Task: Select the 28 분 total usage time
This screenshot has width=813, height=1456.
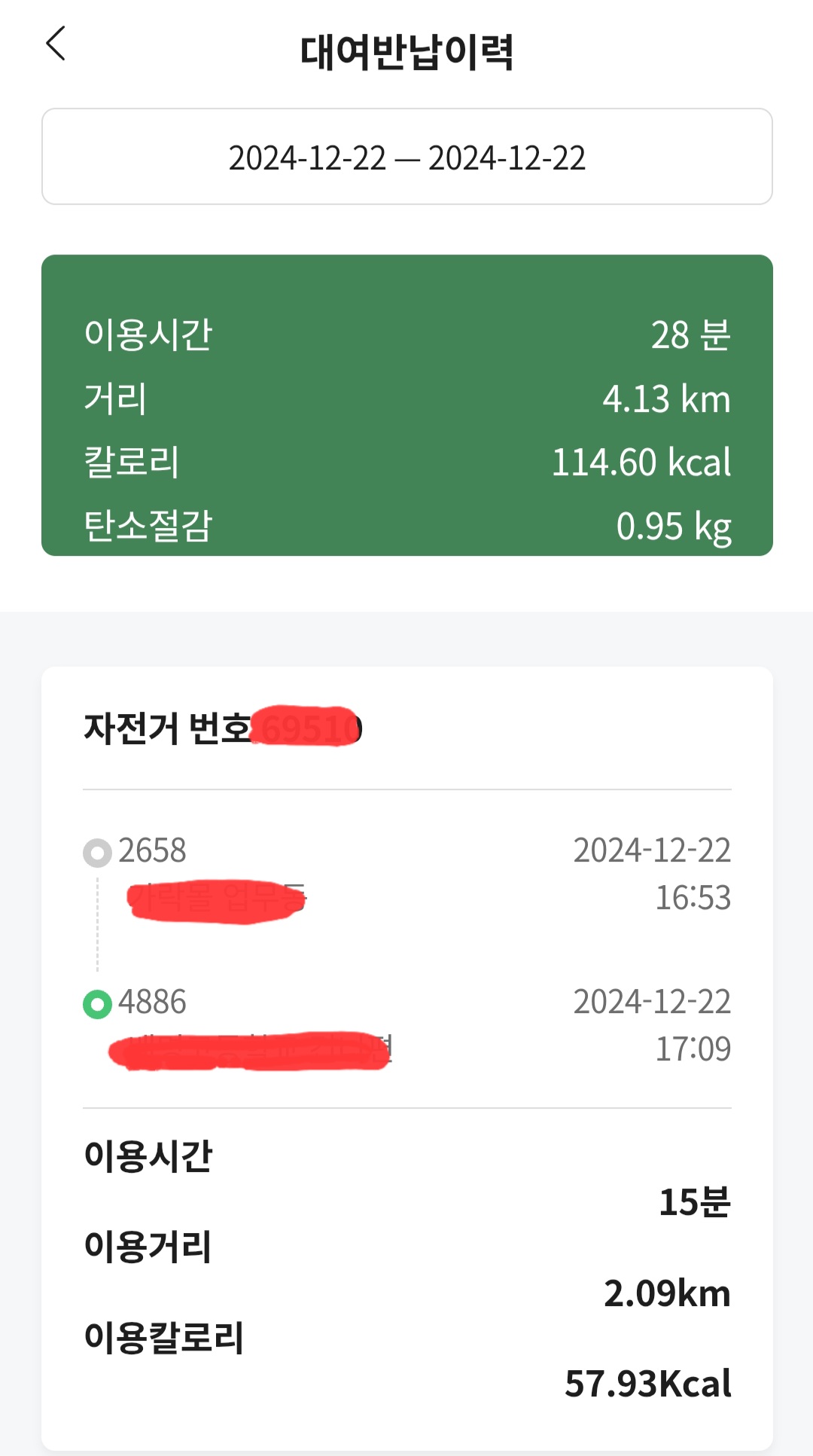Action: point(690,335)
